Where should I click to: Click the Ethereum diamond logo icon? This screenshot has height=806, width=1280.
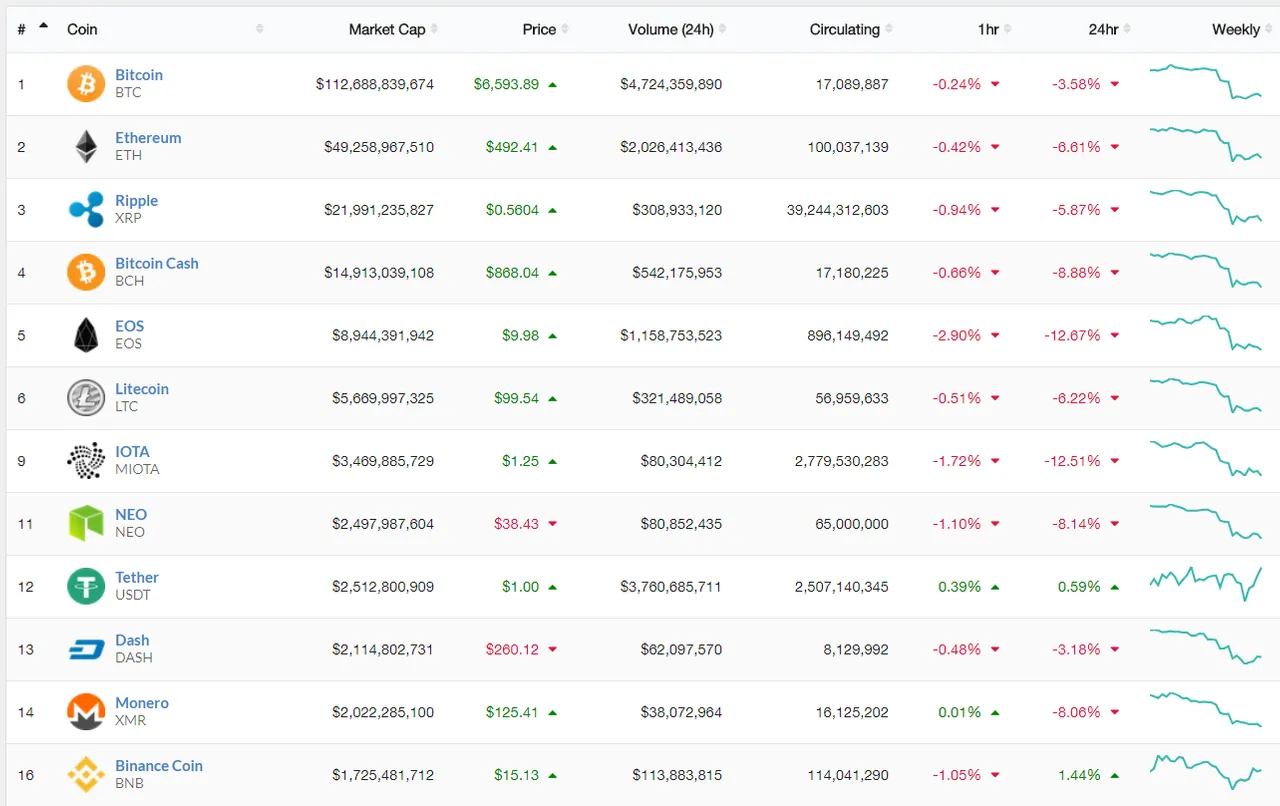86,147
